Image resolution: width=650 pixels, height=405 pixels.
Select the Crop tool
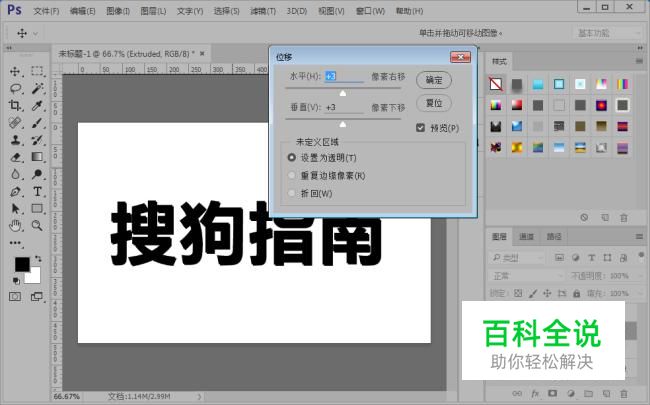[15, 105]
